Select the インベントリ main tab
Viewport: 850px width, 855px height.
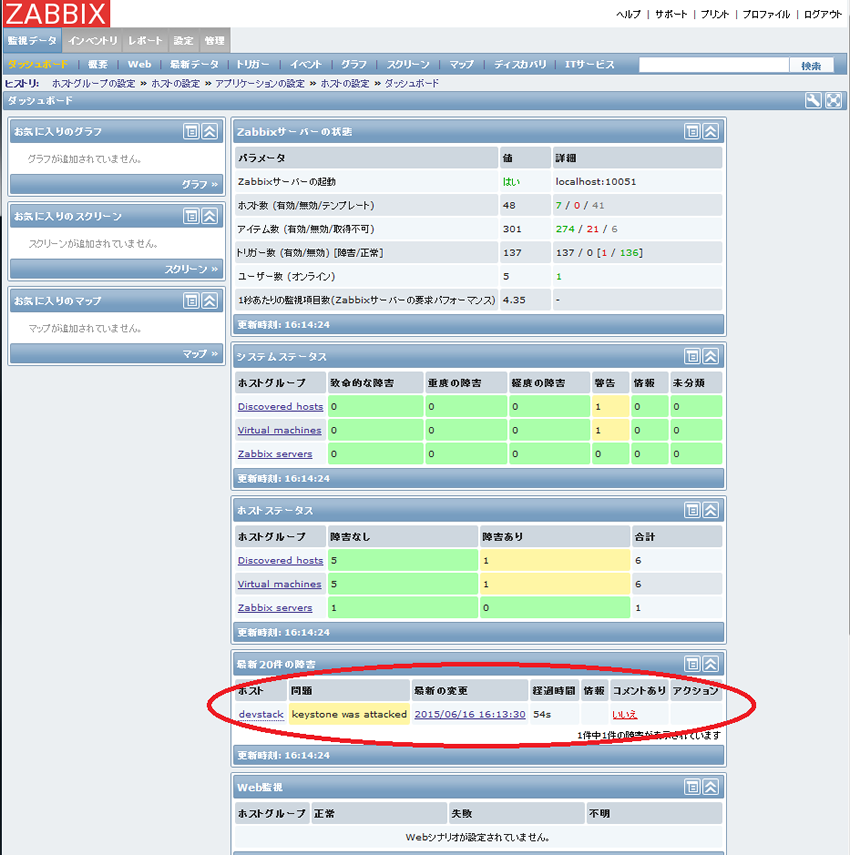[x=93, y=41]
